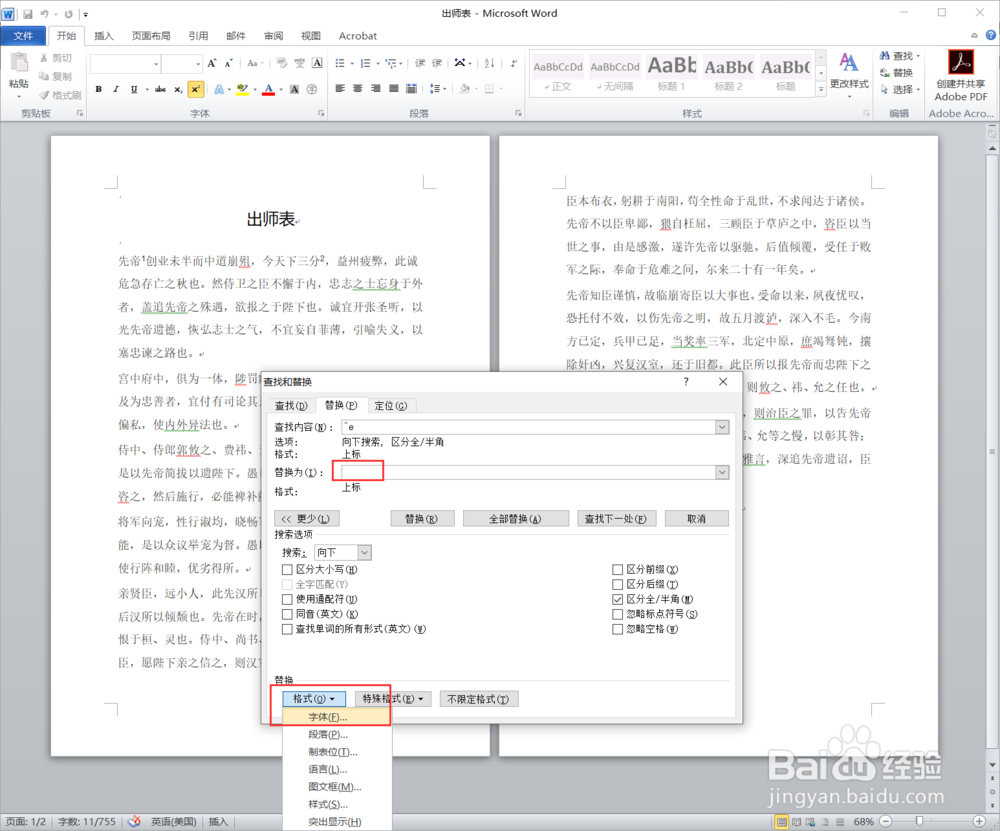
Task: Click the Save icon on Quick Access Toolbar
Action: (27, 13)
